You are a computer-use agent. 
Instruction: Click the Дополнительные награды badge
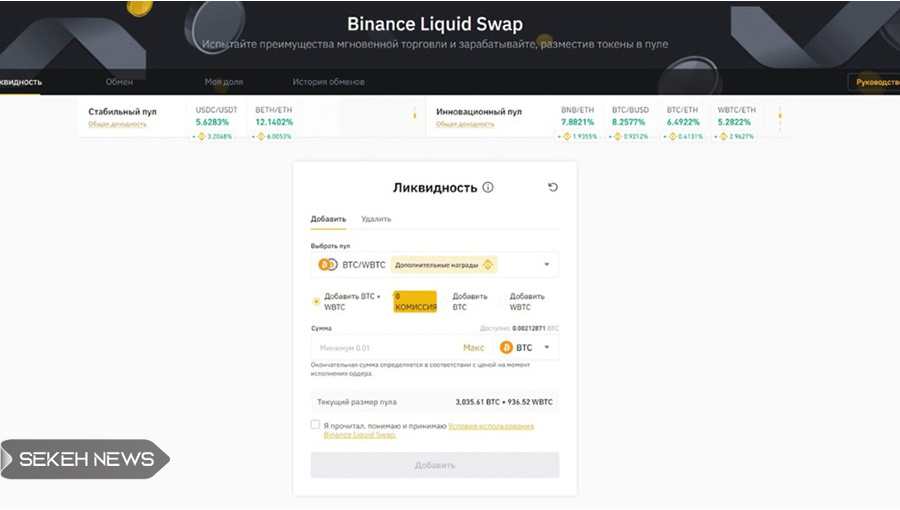tap(444, 264)
